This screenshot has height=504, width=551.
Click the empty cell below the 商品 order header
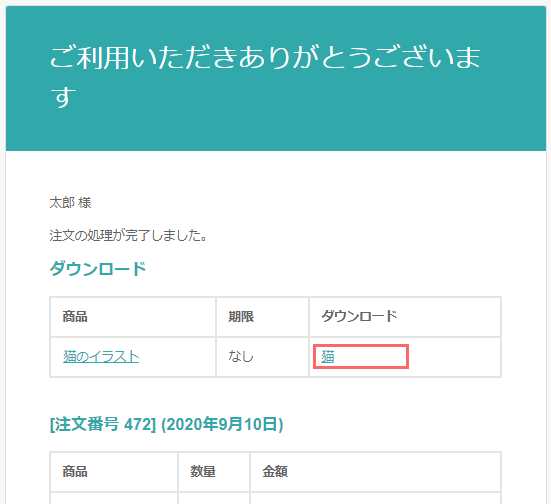point(114,498)
